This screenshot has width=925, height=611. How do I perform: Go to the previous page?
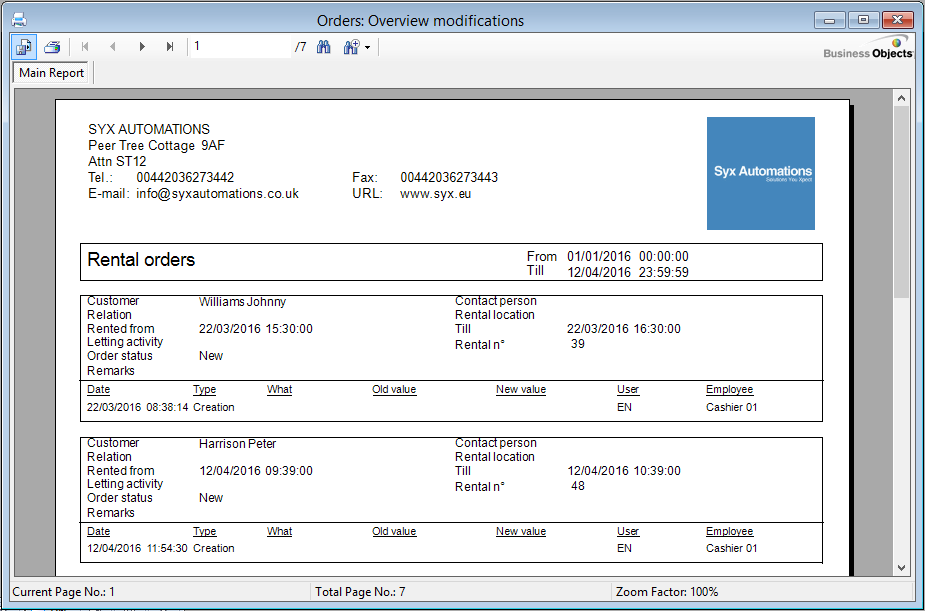tap(113, 47)
